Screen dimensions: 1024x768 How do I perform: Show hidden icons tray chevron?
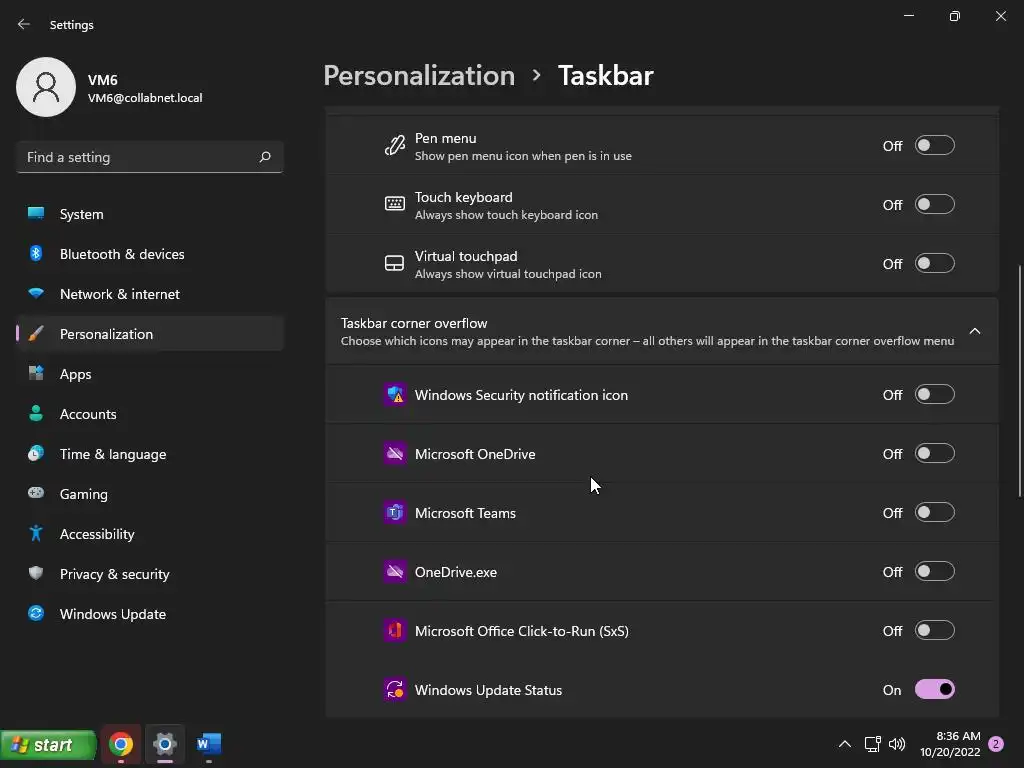[844, 744]
